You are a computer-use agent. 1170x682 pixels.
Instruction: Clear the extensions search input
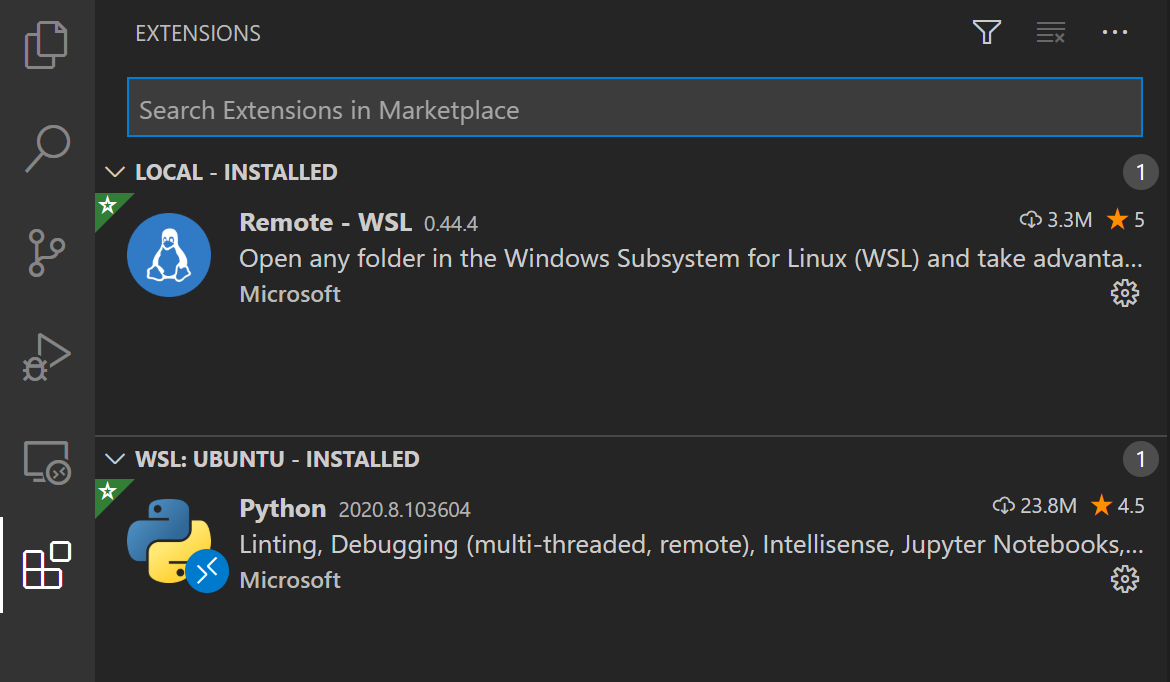1050,32
